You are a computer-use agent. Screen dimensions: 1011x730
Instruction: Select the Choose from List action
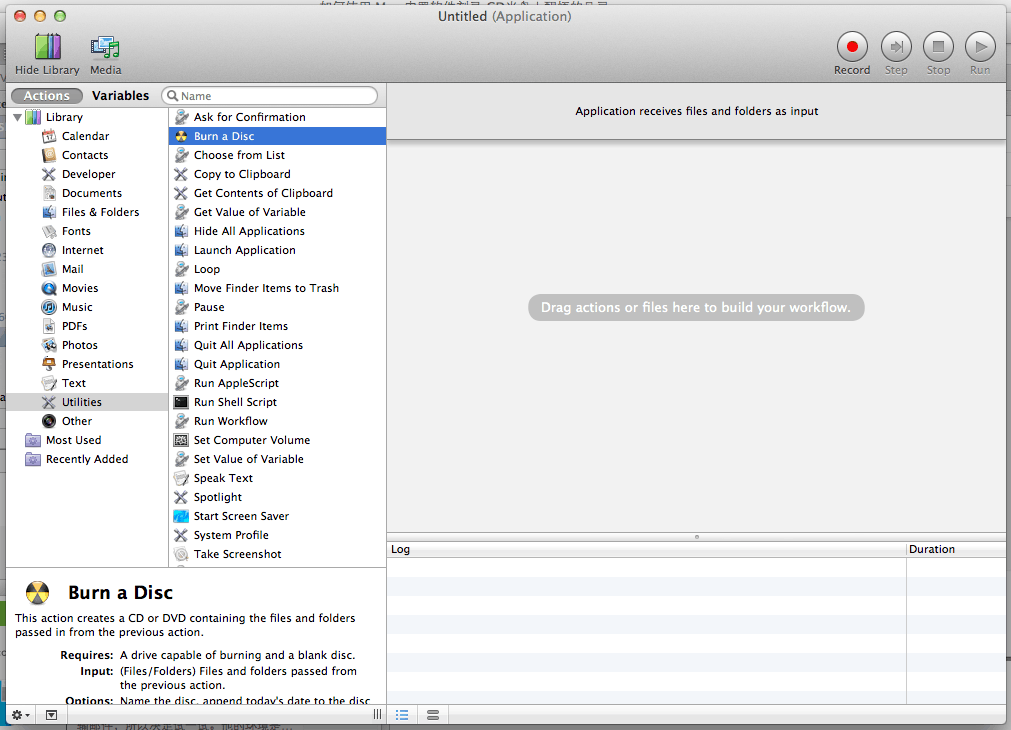pos(277,155)
